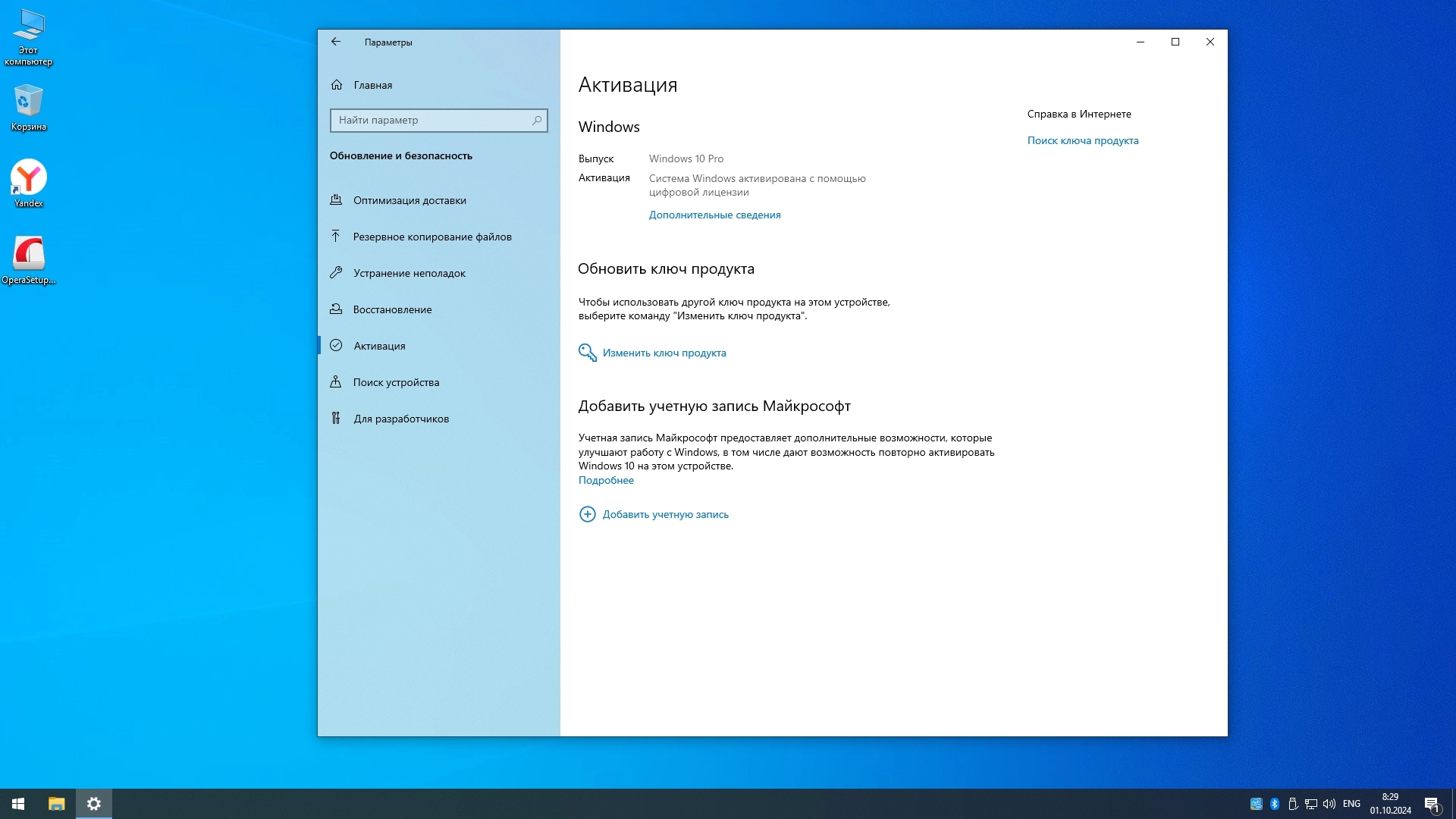The height and width of the screenshot is (819, 1456).
Task: Select Резервное копирование файлов
Action: pyautogui.click(x=432, y=237)
